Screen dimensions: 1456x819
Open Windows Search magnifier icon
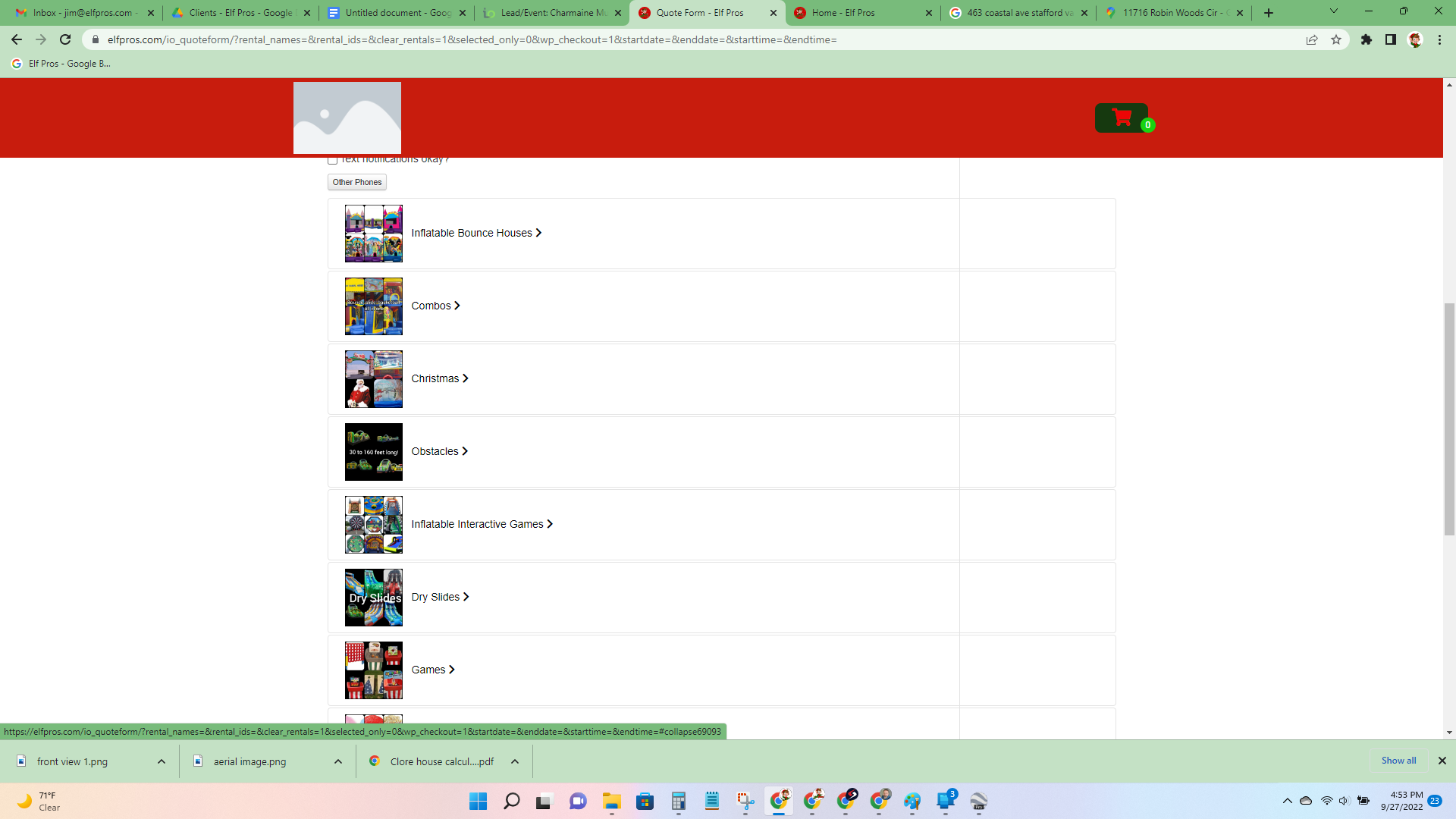[x=511, y=801]
